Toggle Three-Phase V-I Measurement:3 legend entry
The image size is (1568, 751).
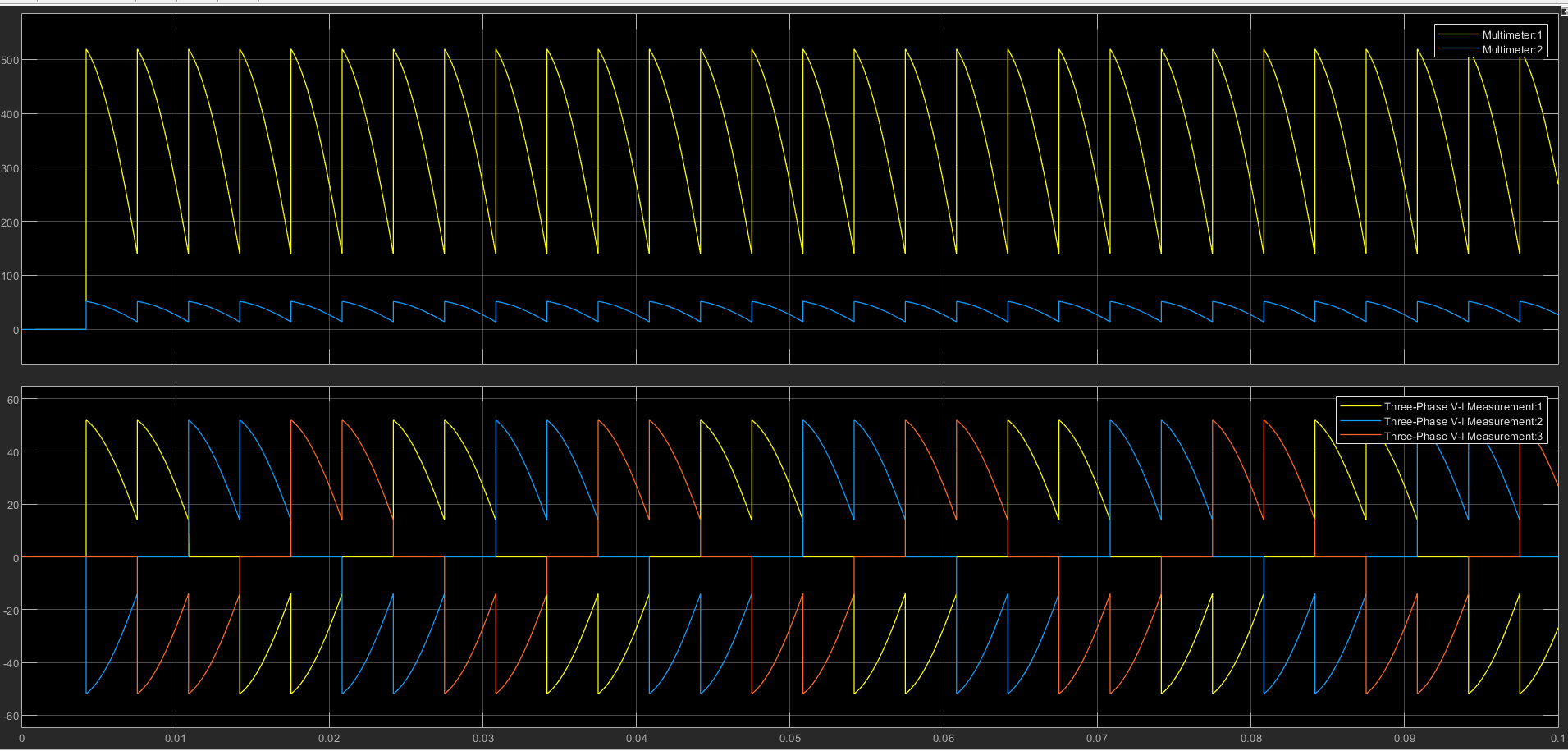point(1442,436)
